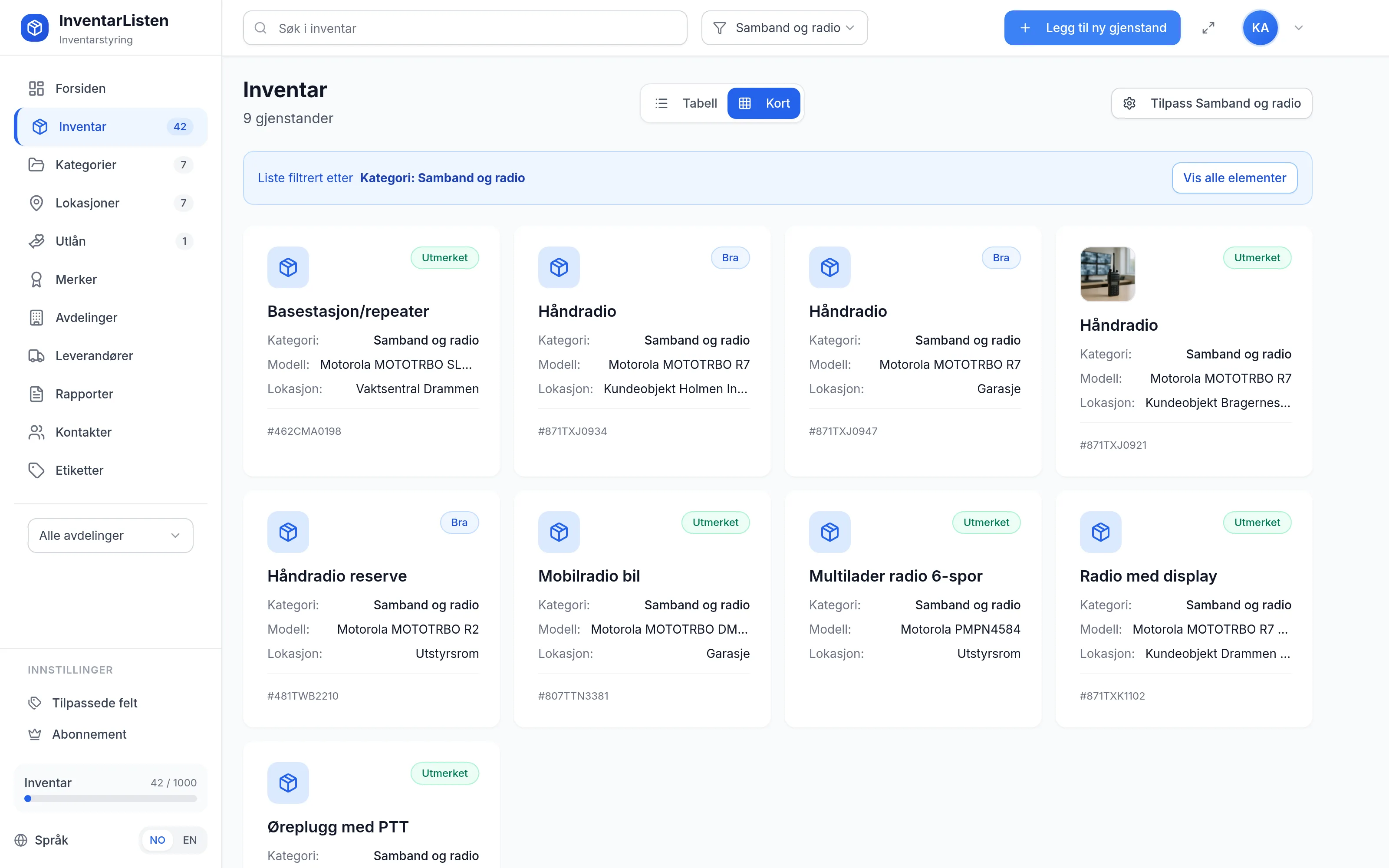Go to Rapporter page
The width and height of the screenshot is (1389, 868).
tap(111, 394)
